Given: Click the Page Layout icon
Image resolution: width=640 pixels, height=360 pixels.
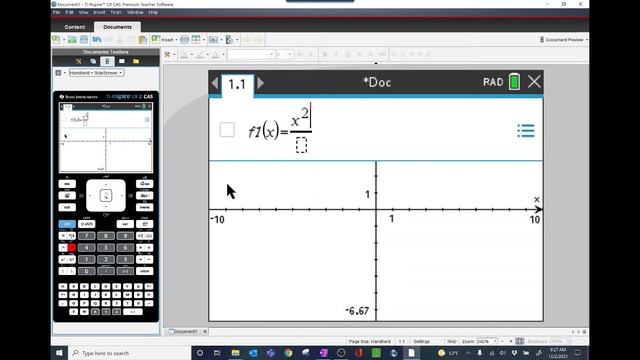Looking at the screenshot, I should pyautogui.click(x=196, y=40).
